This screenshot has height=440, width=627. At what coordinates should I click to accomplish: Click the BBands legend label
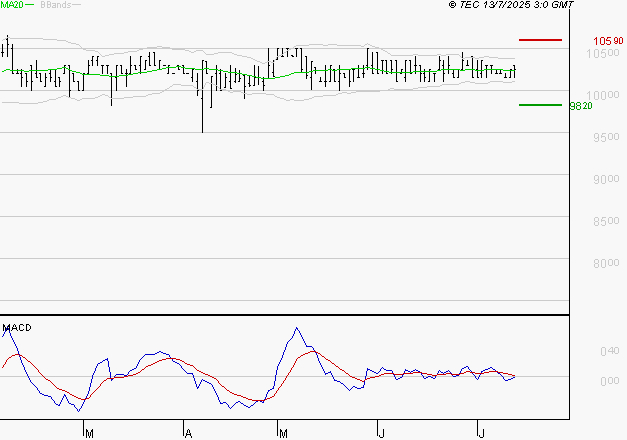(x=56, y=5)
